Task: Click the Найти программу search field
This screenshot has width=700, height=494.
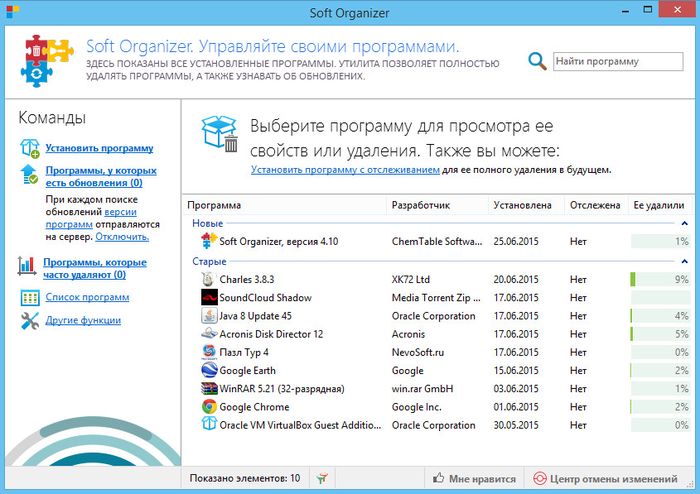Action: point(617,61)
